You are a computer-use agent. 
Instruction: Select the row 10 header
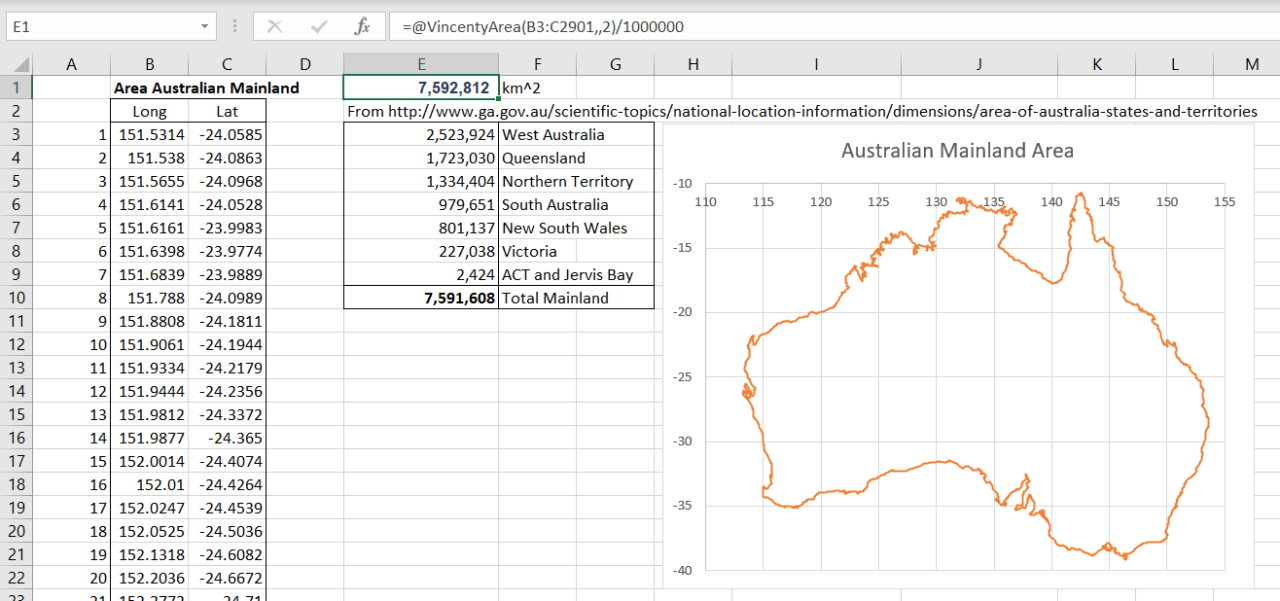click(x=16, y=298)
